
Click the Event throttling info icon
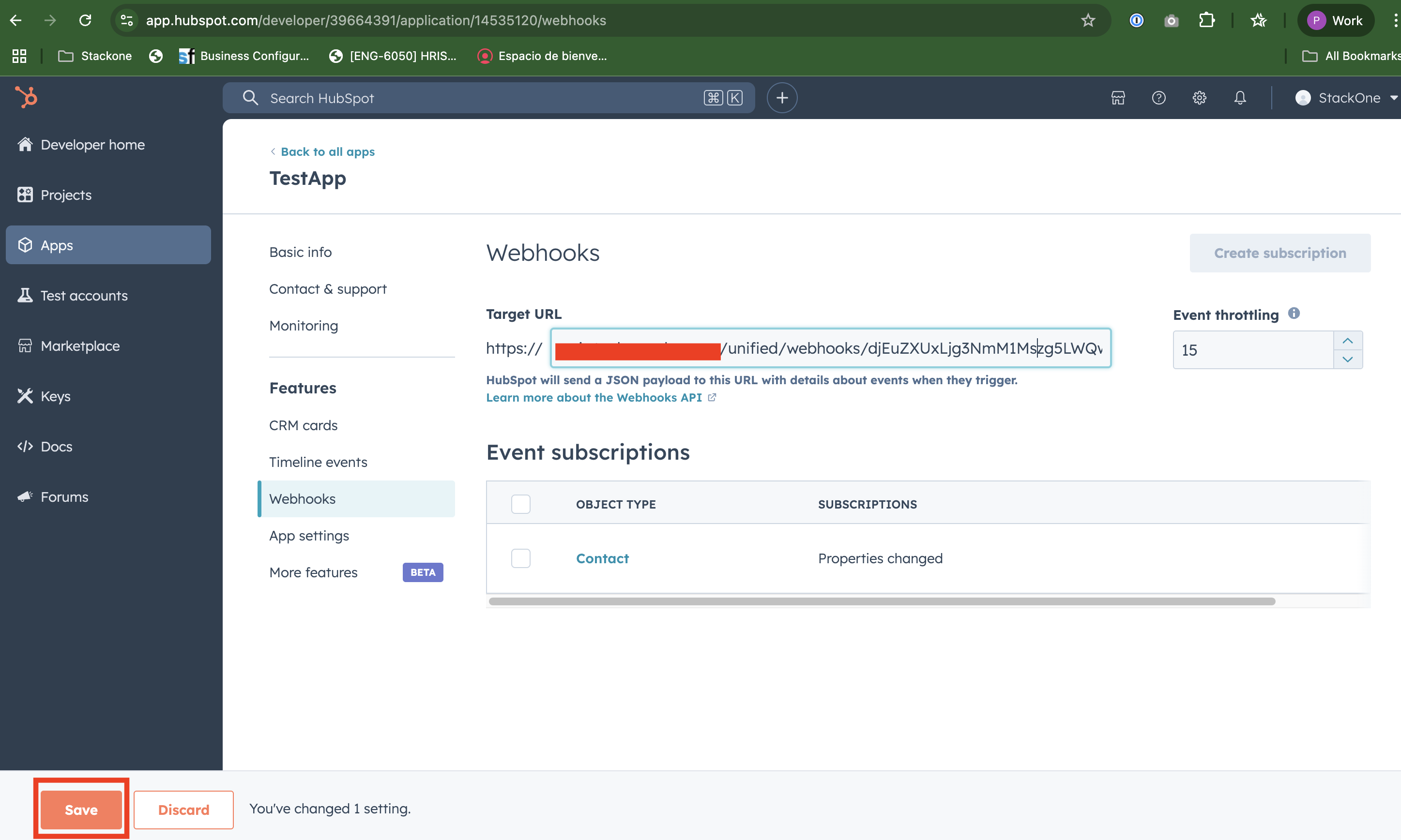tap(1294, 313)
